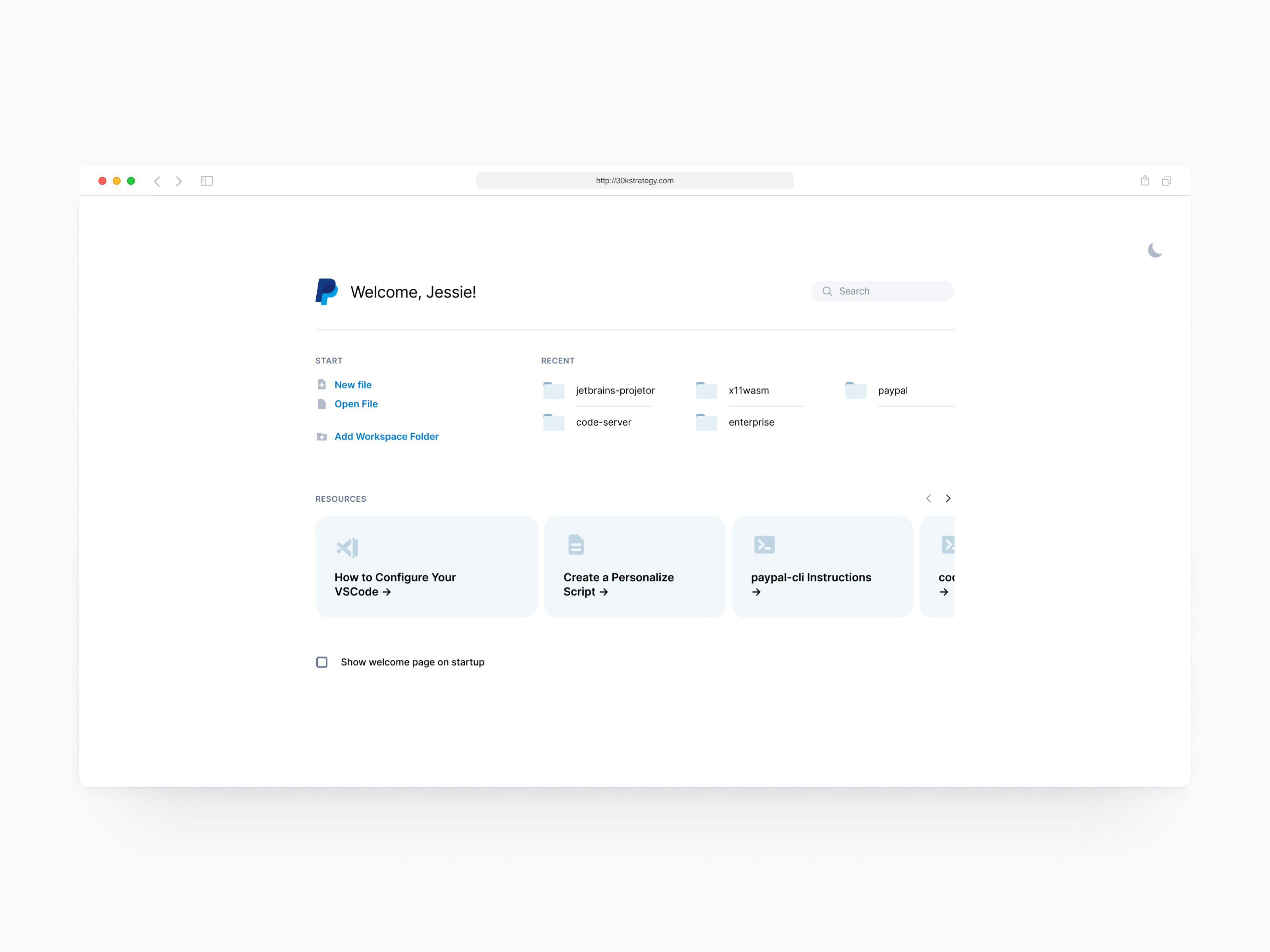The image size is (1270, 952).
Task: Select the How to Configure Your VSCode card
Action: click(426, 567)
